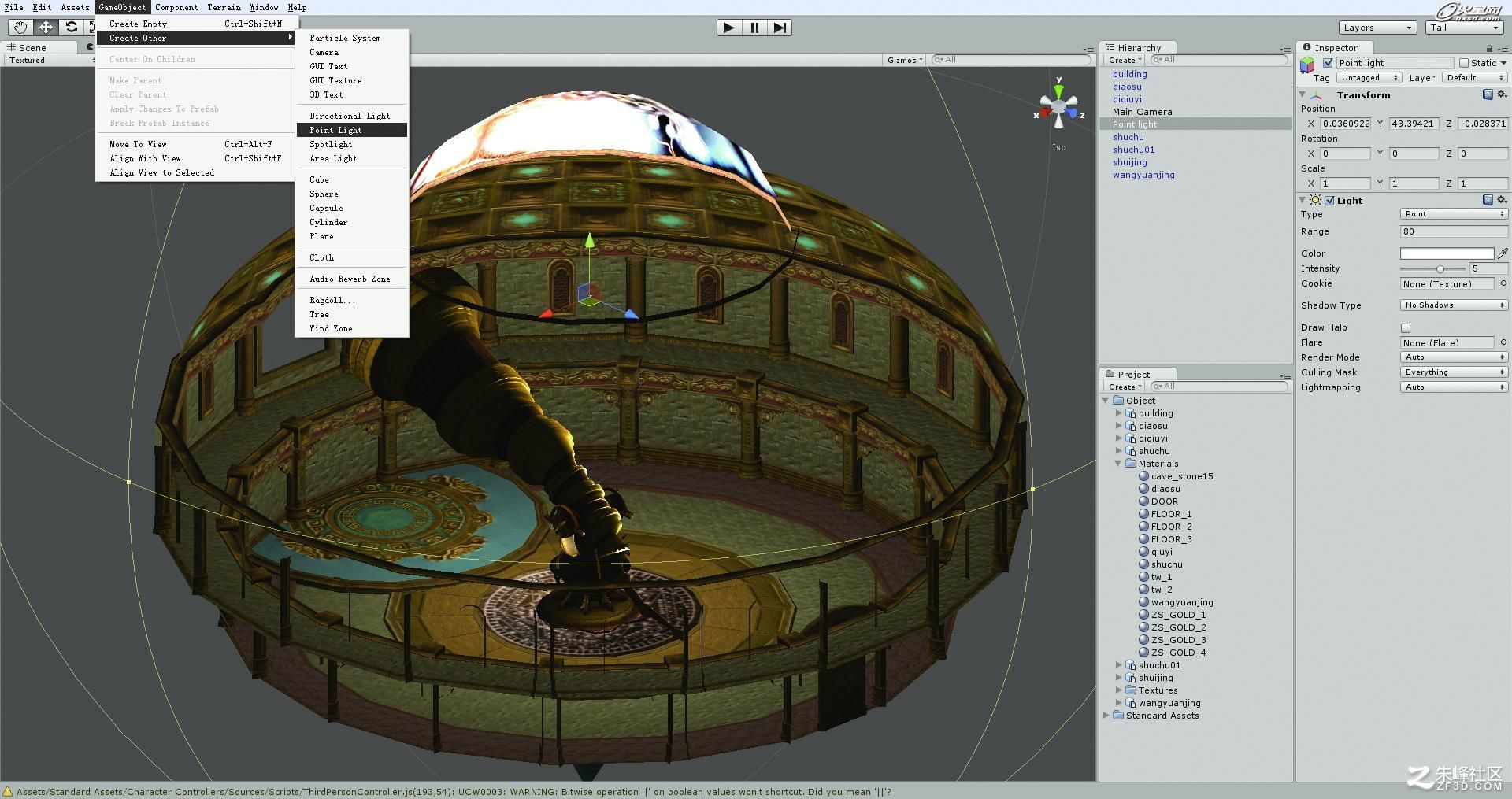This screenshot has height=799, width=1512.
Task: Choose Point Light from submenu
Action: [x=352, y=130]
